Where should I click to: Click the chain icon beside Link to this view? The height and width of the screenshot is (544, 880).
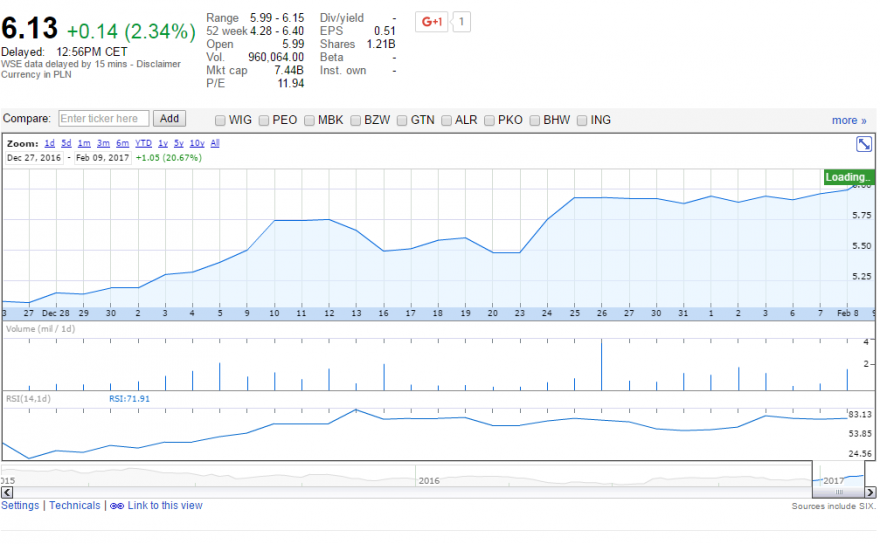[117, 506]
